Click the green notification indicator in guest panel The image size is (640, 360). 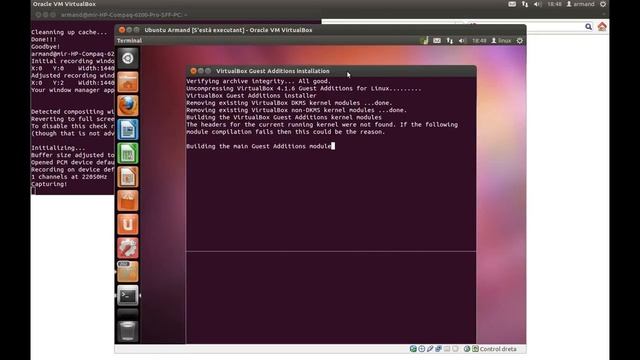click(424, 40)
